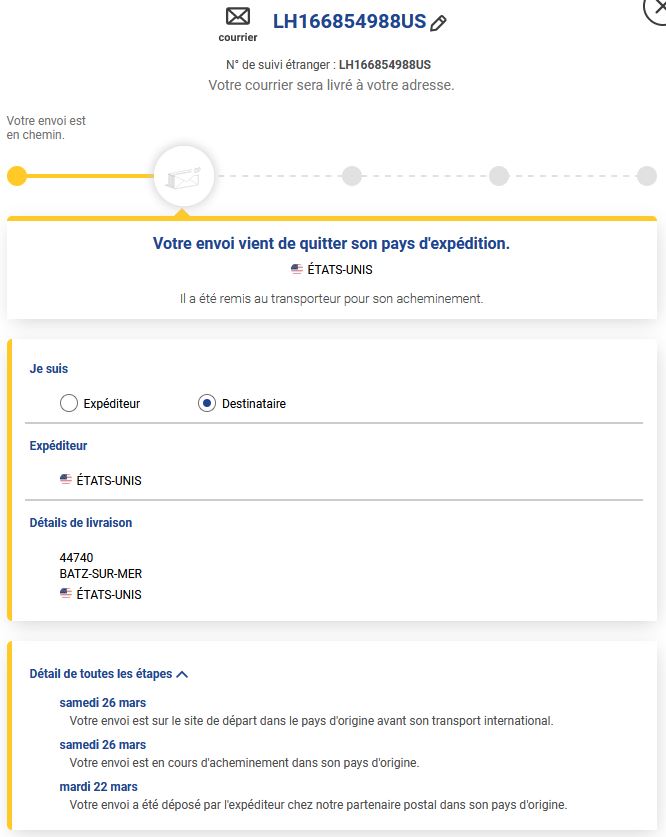The height and width of the screenshot is (837, 666).
Task: Click the envelope courrier icon
Action: point(238,17)
